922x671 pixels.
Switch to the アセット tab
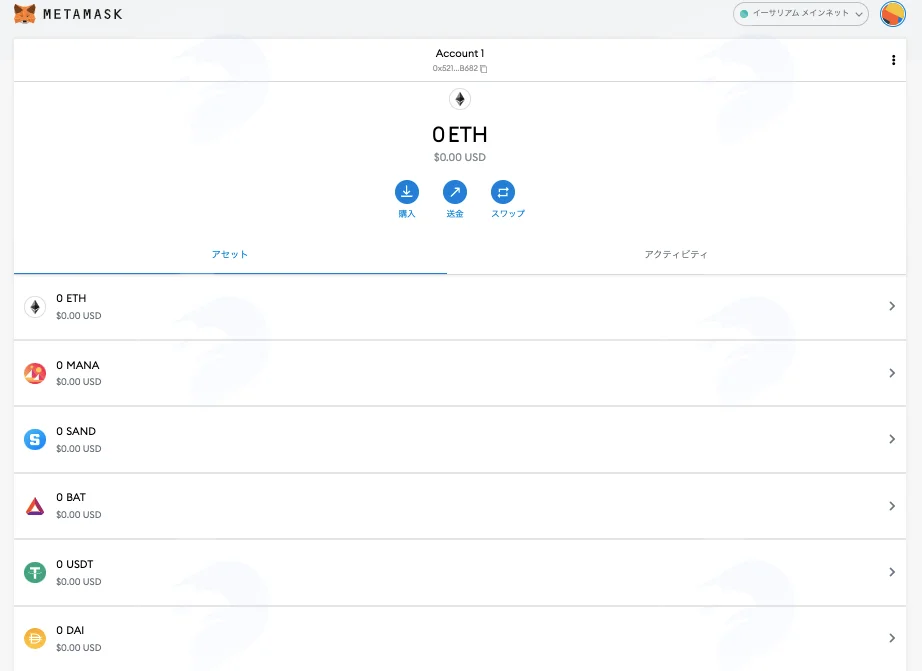(x=230, y=255)
